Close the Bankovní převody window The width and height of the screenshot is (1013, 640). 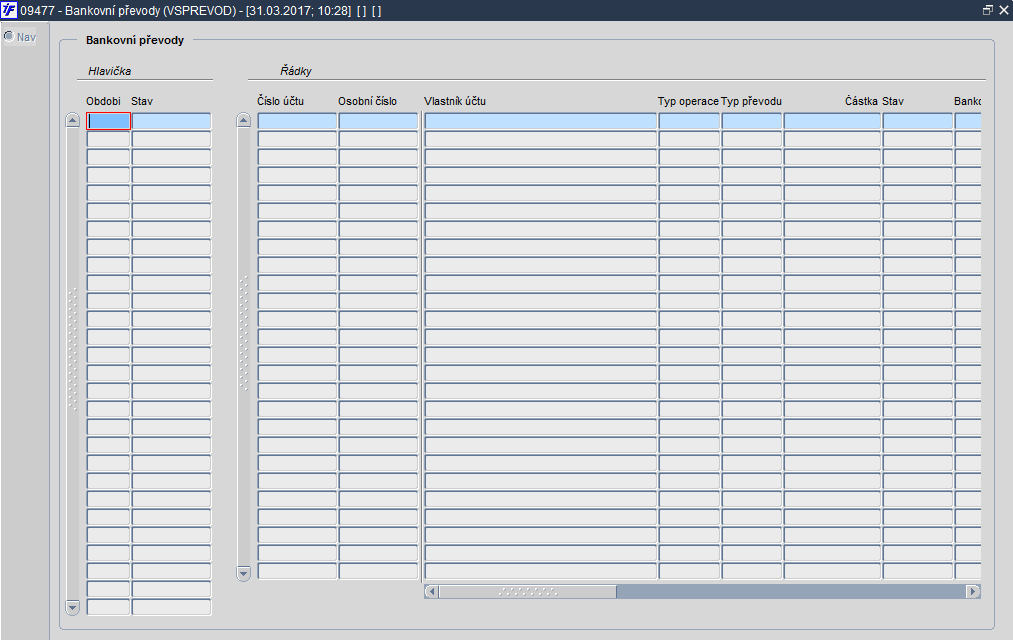[1004, 10]
